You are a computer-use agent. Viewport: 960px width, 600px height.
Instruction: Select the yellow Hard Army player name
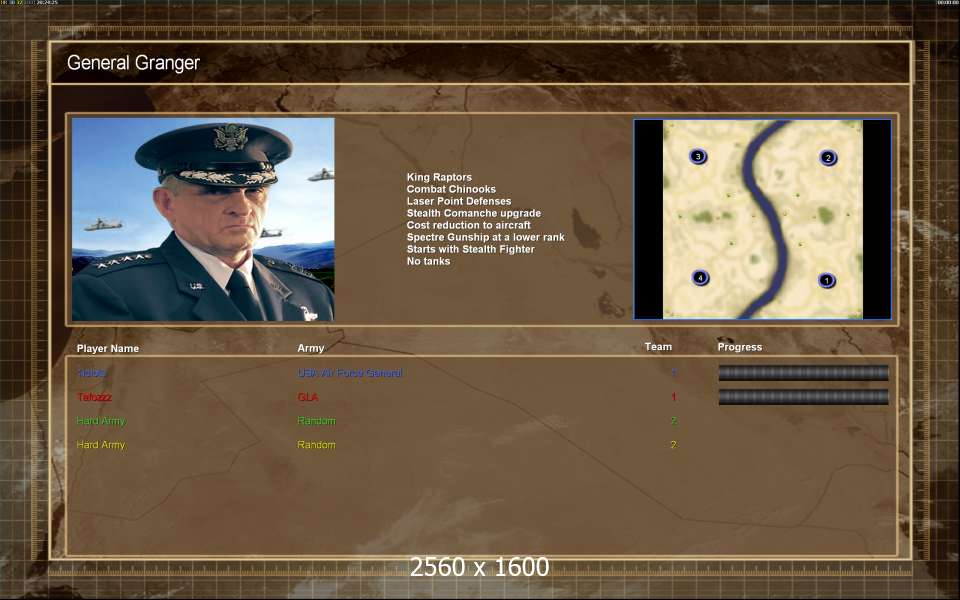(x=100, y=444)
